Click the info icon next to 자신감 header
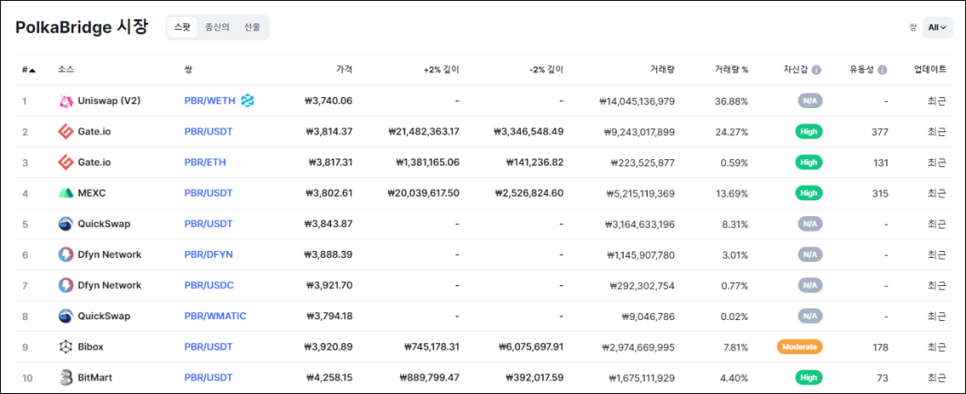This screenshot has height=394, width=966. (816, 70)
